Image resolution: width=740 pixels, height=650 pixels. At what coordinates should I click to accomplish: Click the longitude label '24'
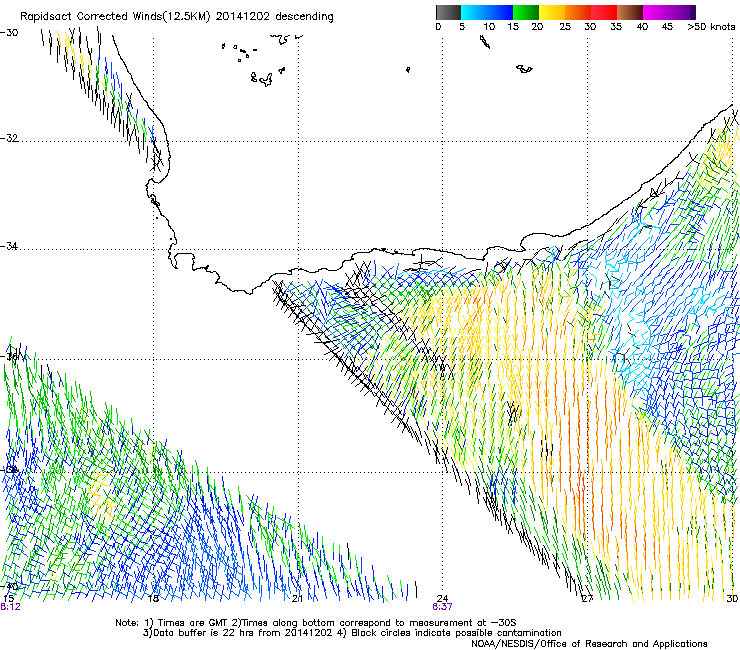click(x=442, y=599)
